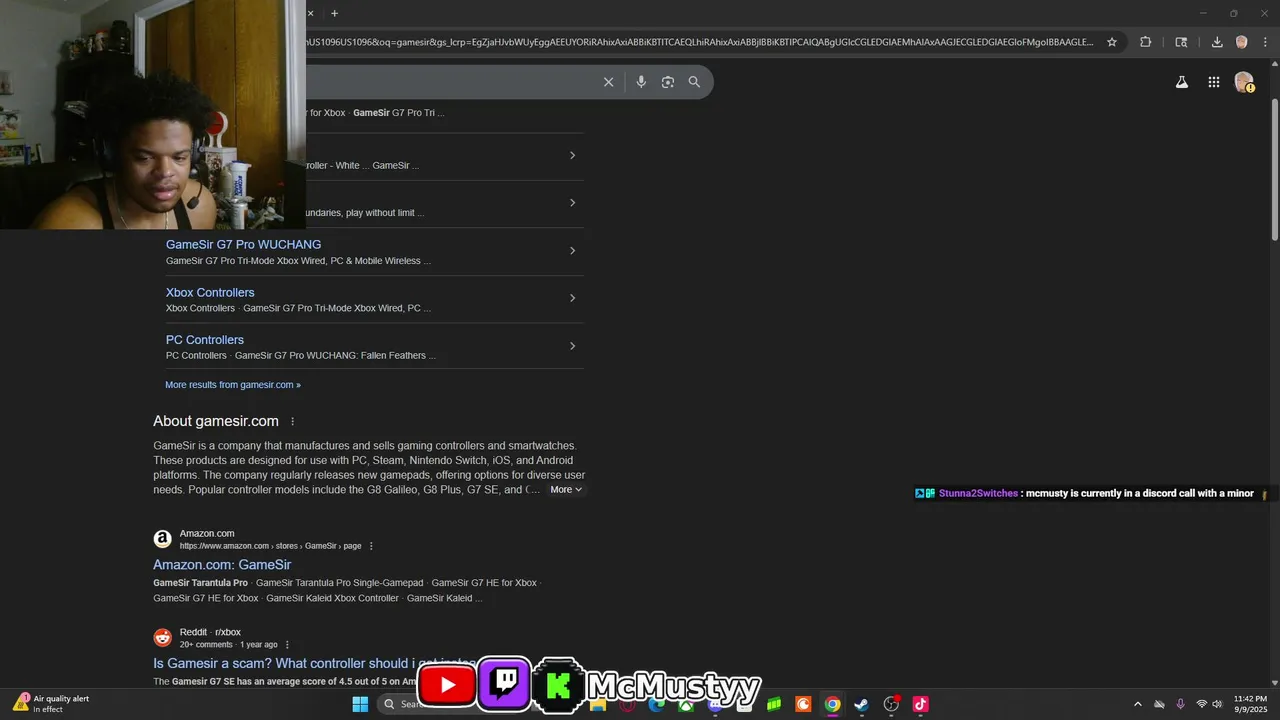
Task: Open the Chrome extensions puzzle icon
Action: pyautogui.click(x=1146, y=42)
